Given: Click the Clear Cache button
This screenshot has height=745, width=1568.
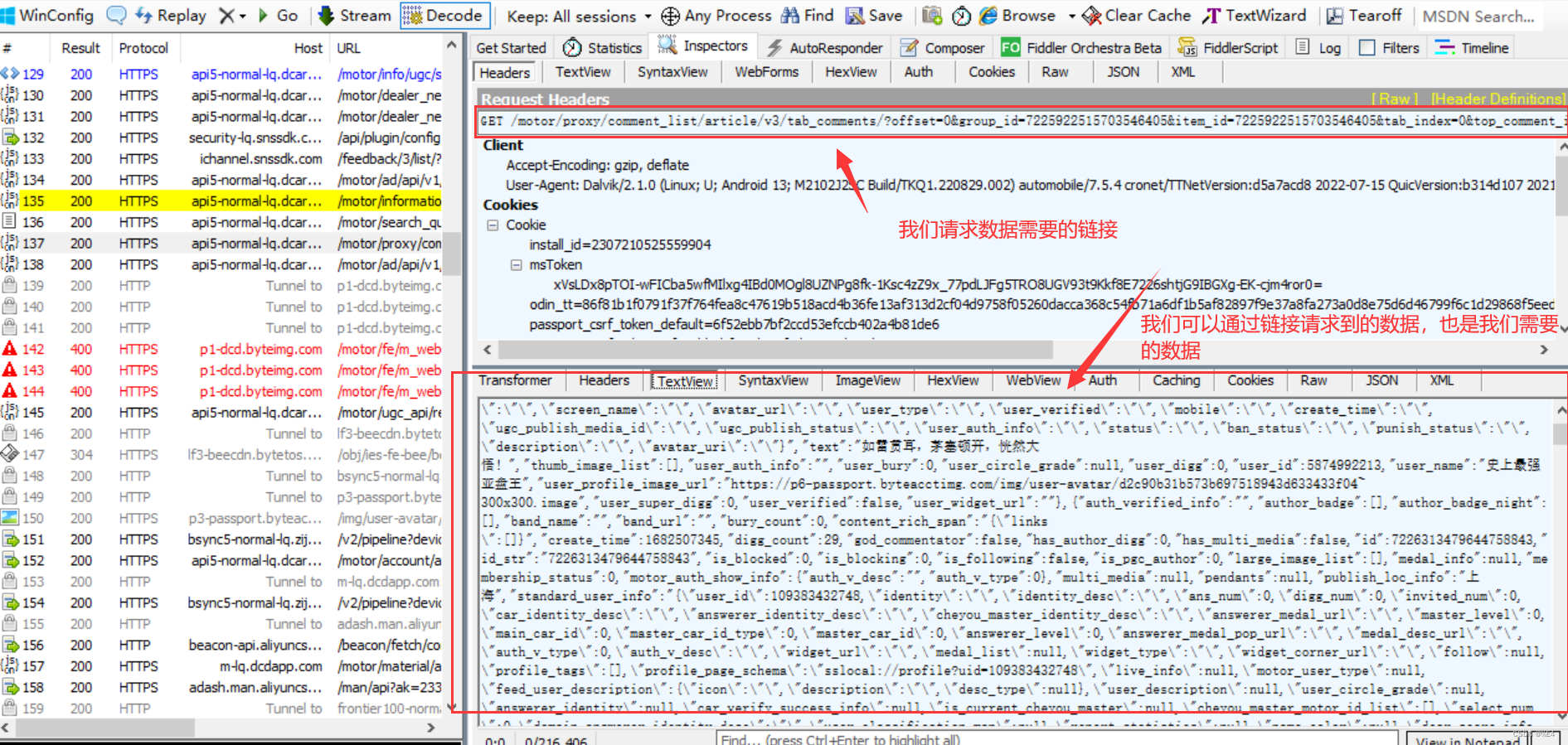Looking at the screenshot, I should pos(1137,15).
